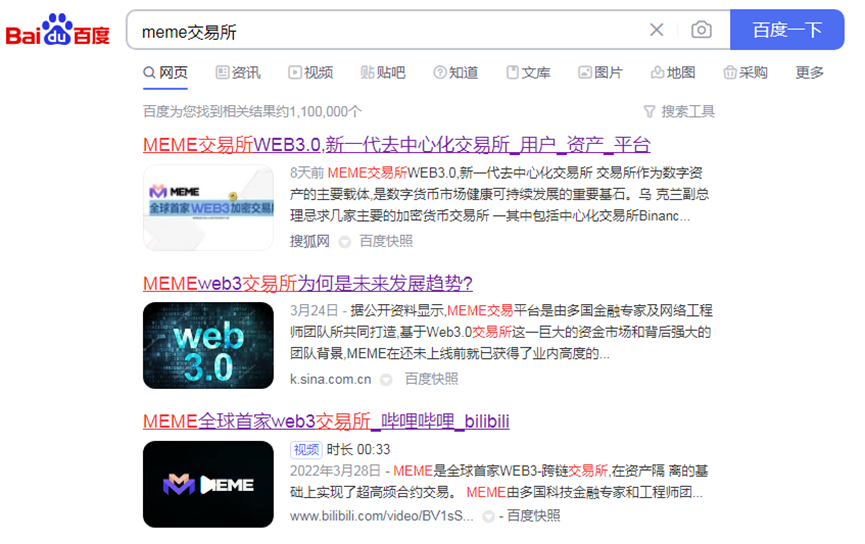
Task: Open result MEME全球首家web3交易所_哔哩哔哩_bilibili
Action: [x=325, y=422]
